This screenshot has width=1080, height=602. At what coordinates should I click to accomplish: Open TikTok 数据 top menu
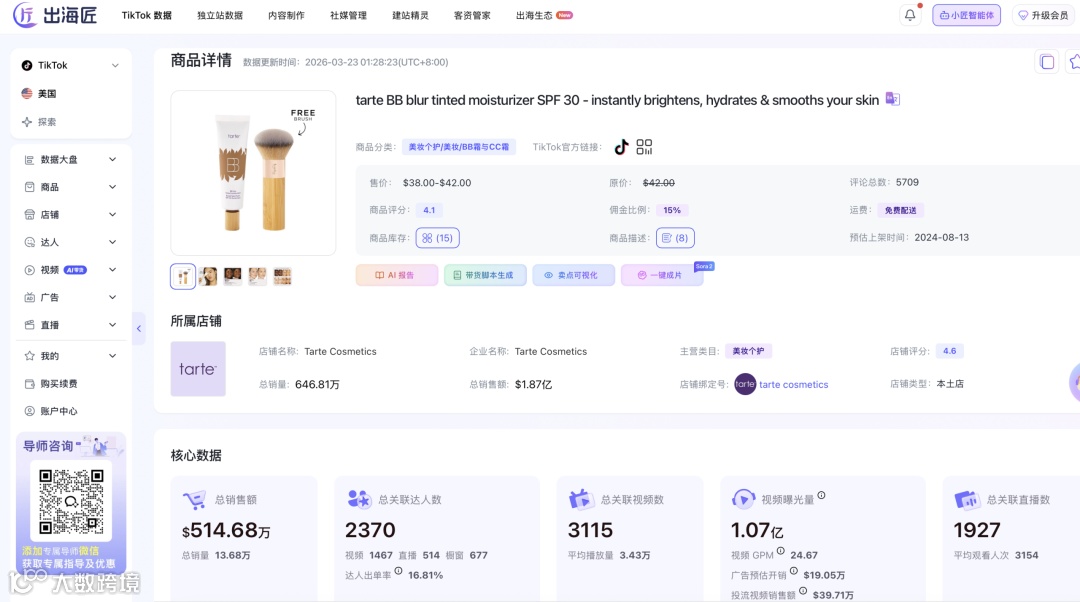(x=147, y=15)
